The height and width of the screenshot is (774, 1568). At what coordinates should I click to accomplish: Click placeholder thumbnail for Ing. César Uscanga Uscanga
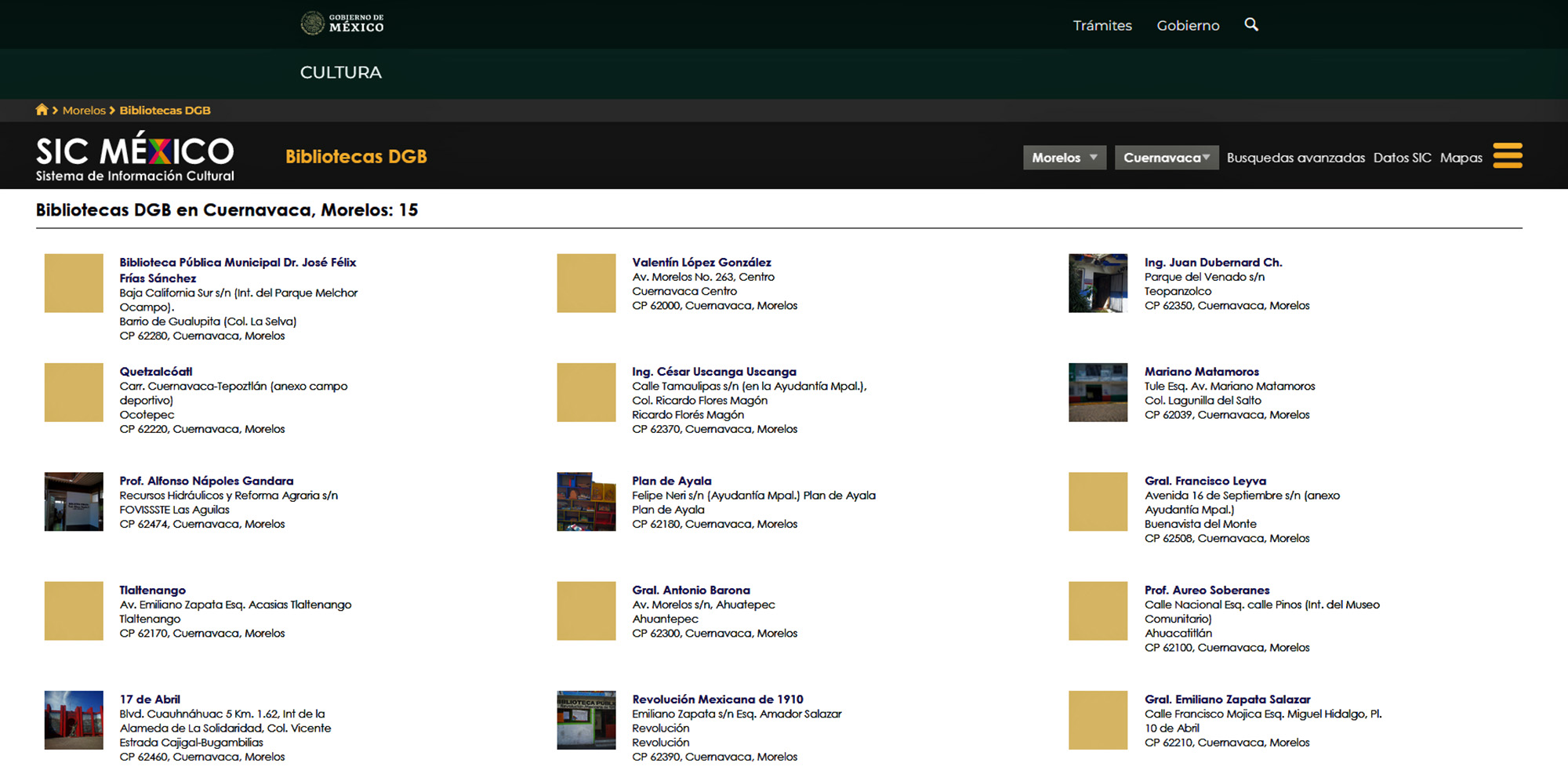586,392
